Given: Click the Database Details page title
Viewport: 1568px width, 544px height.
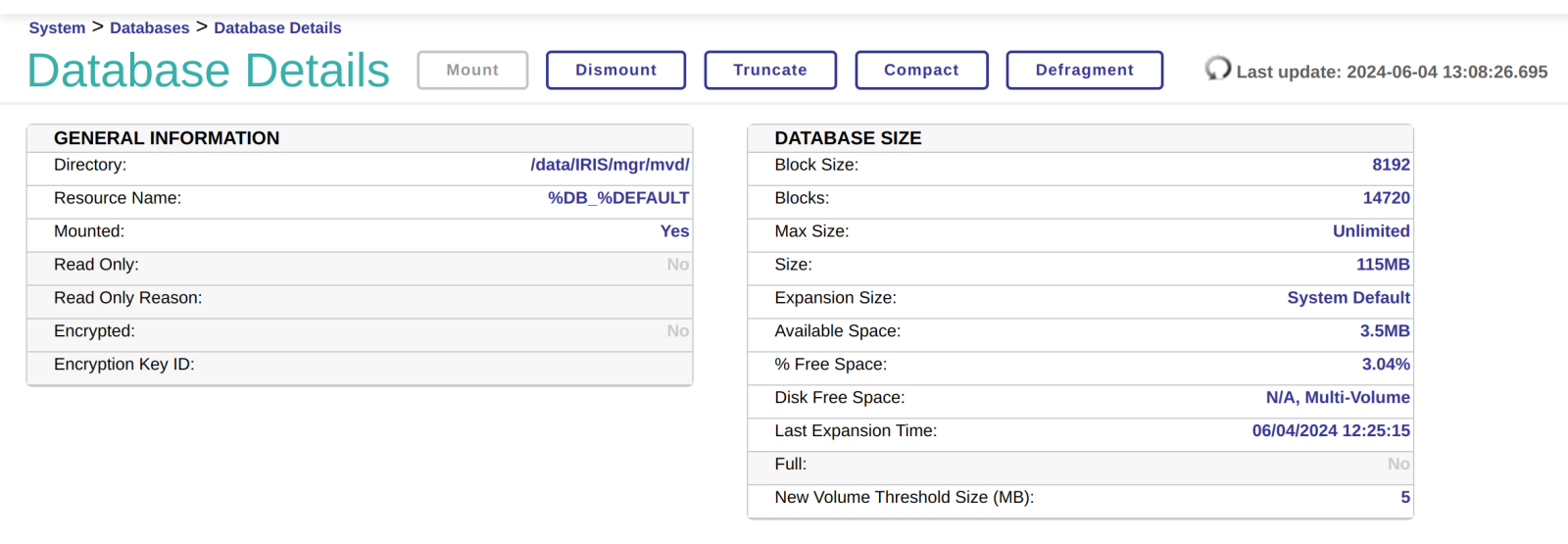Looking at the screenshot, I should point(209,71).
